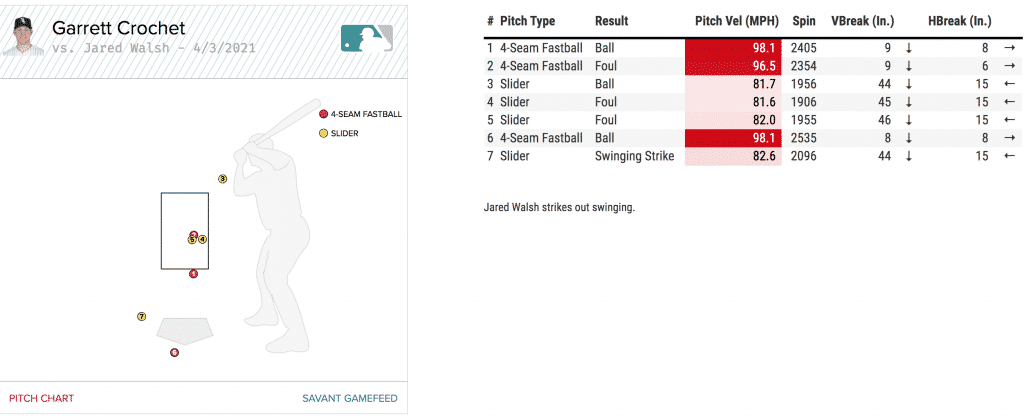Click the home plate graphic
The height and width of the screenshot is (419, 1024).
[185, 329]
